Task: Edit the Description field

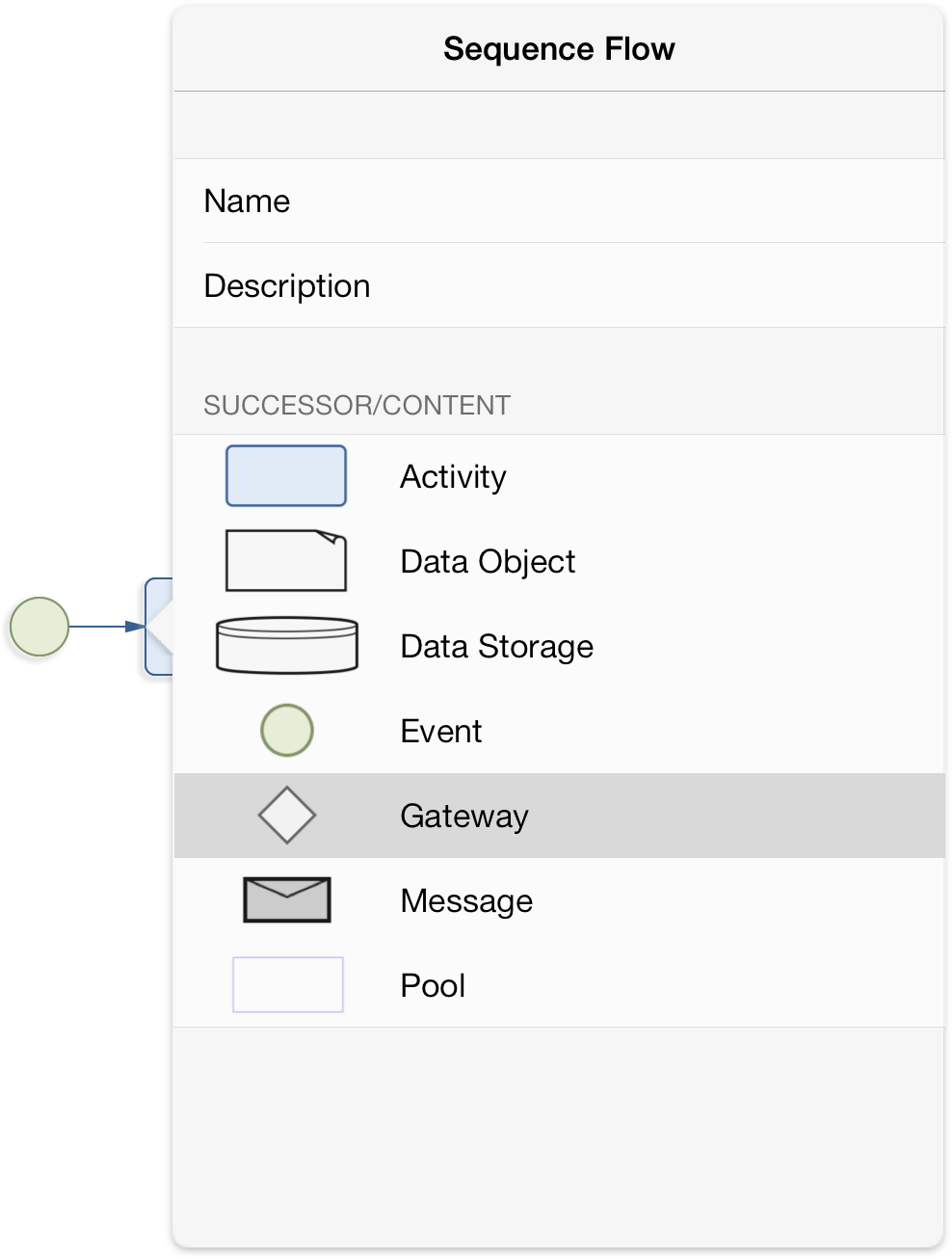Action: [x=559, y=285]
